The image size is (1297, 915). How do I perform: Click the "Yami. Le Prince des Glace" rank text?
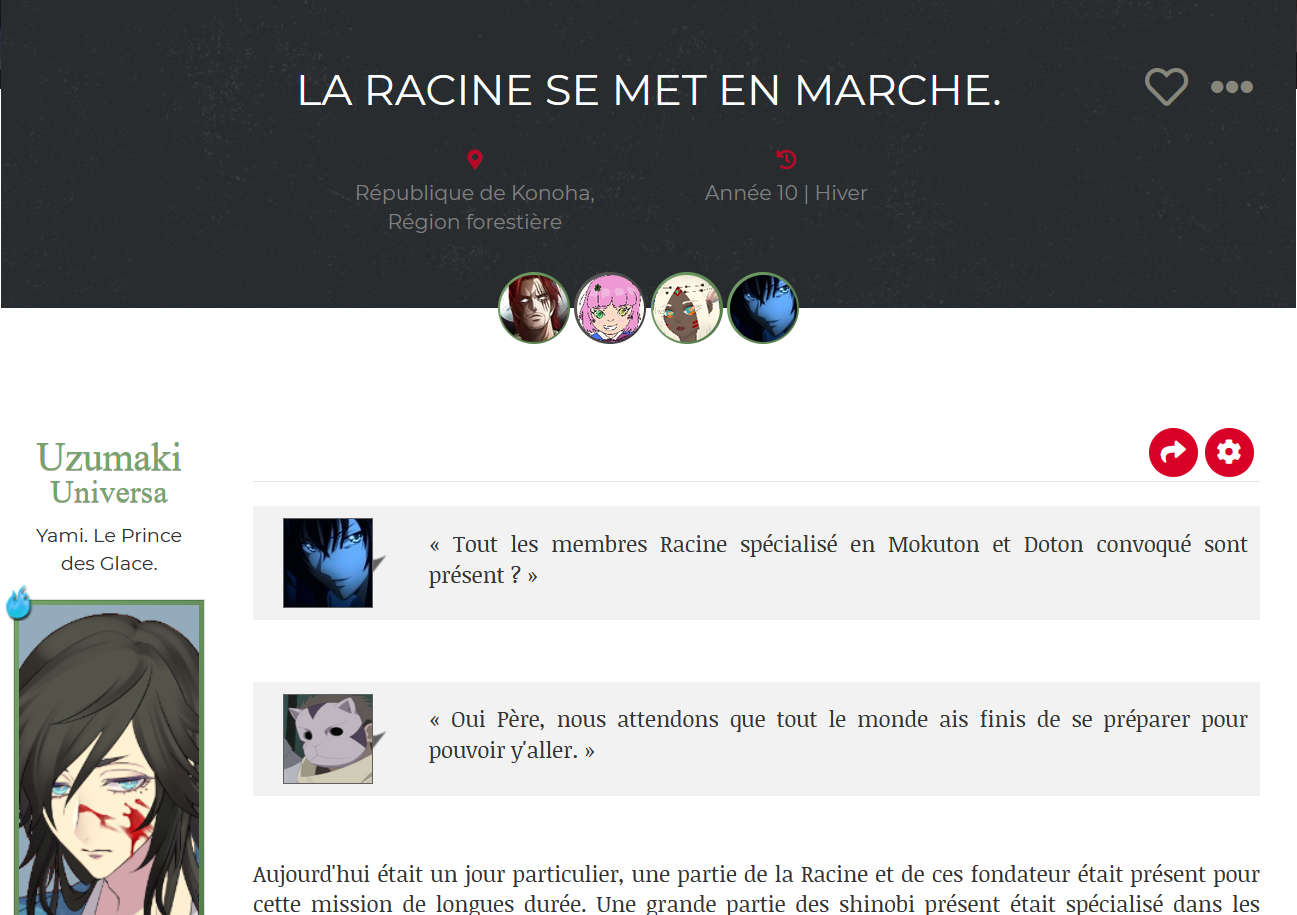tap(109, 549)
